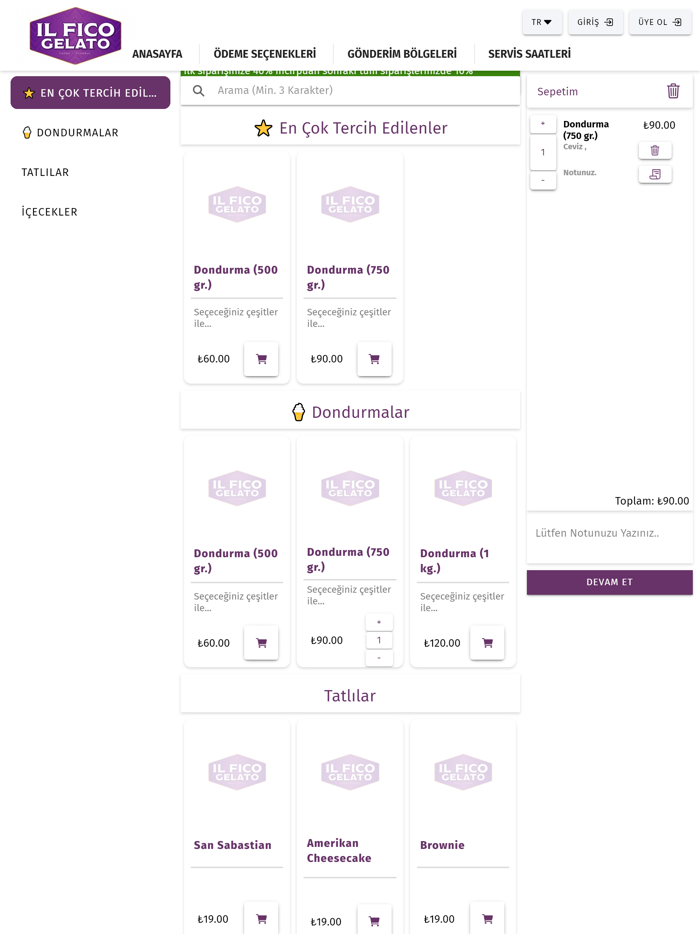This screenshot has width=700, height=934.
Task: Empty the basket with the Sepetim trash icon
Action: tap(673, 91)
